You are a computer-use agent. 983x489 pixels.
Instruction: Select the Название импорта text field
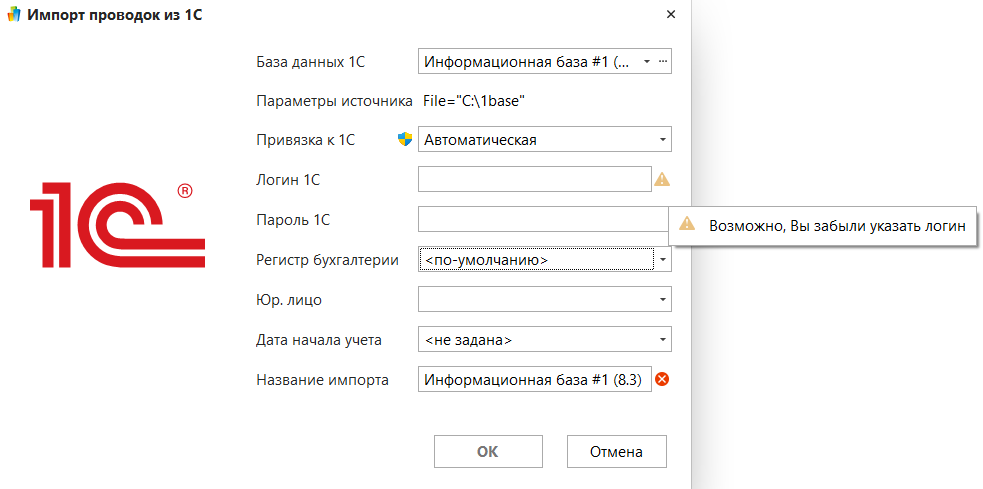coord(534,379)
